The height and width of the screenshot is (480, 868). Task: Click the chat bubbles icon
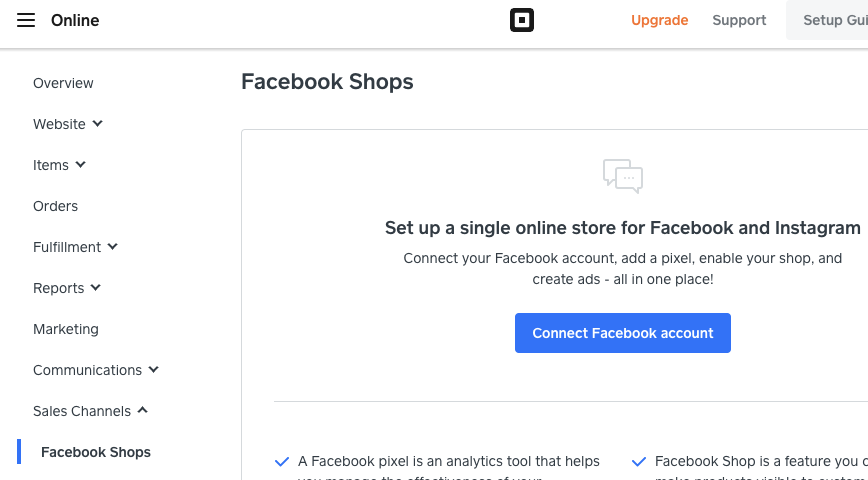(623, 176)
